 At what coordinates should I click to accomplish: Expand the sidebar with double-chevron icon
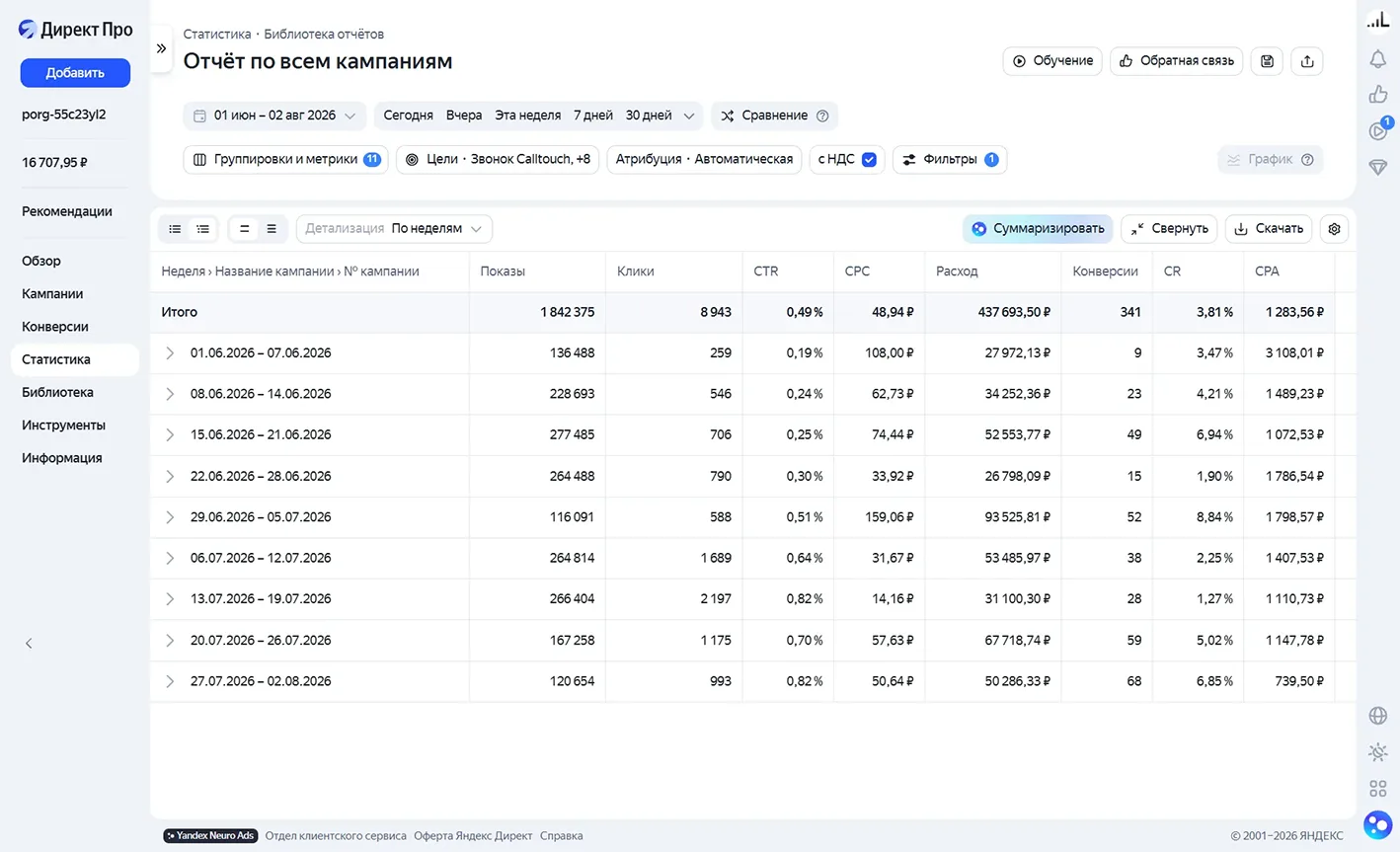click(x=161, y=48)
